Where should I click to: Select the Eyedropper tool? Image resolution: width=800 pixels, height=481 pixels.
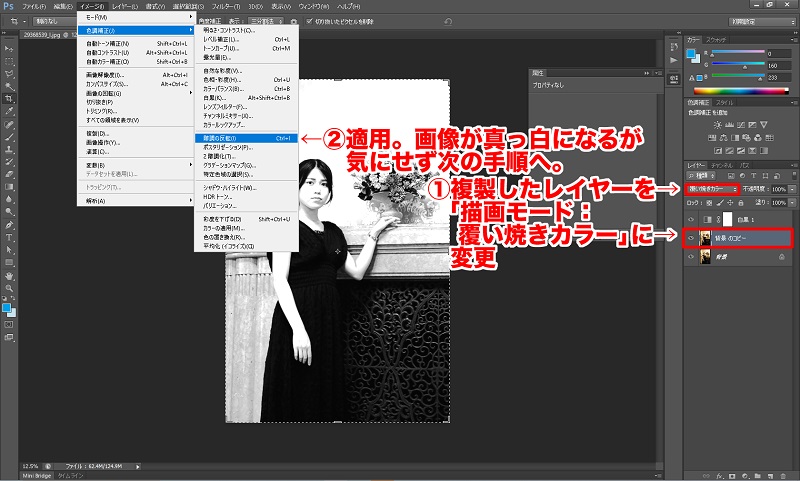coord(9,111)
